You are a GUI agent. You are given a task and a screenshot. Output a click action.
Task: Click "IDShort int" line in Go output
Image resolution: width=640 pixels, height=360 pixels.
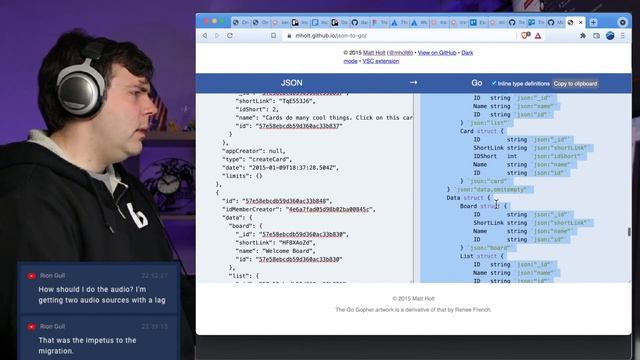click(527, 156)
